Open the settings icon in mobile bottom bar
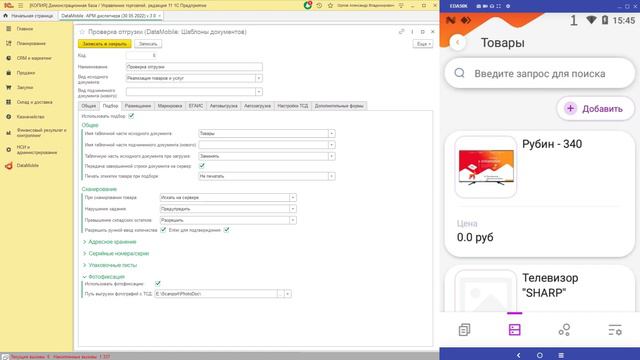The image size is (640, 360). click(x=615, y=329)
